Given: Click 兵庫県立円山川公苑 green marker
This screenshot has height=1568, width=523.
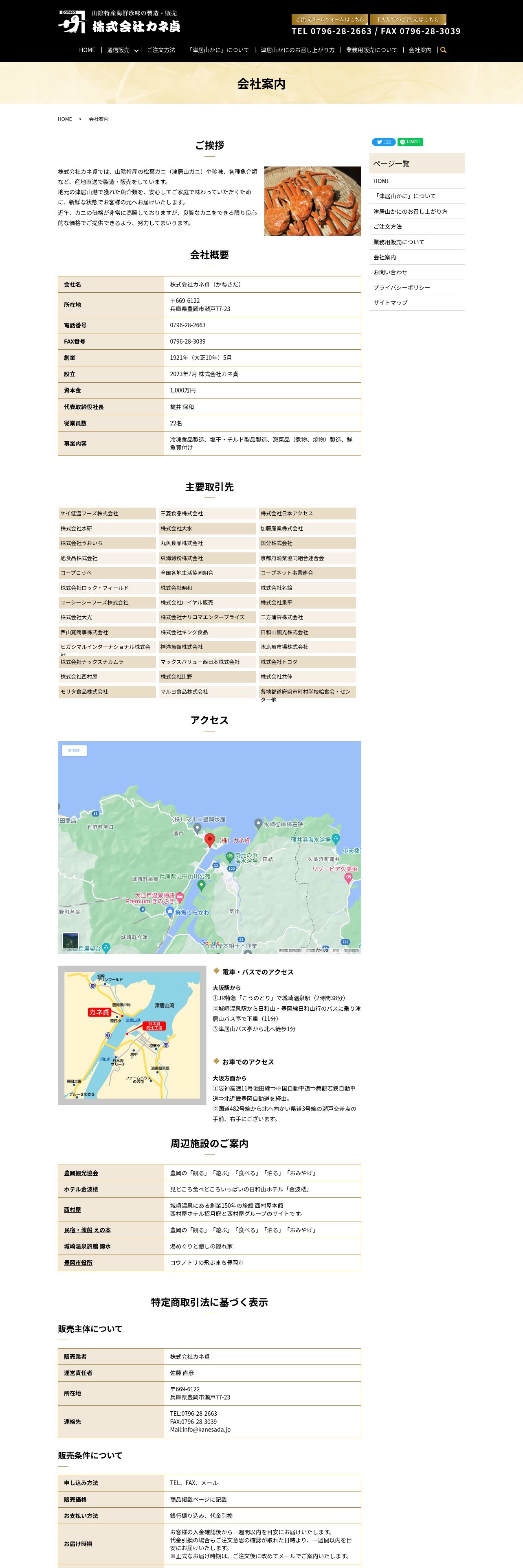Looking at the screenshot, I should pos(202,886).
